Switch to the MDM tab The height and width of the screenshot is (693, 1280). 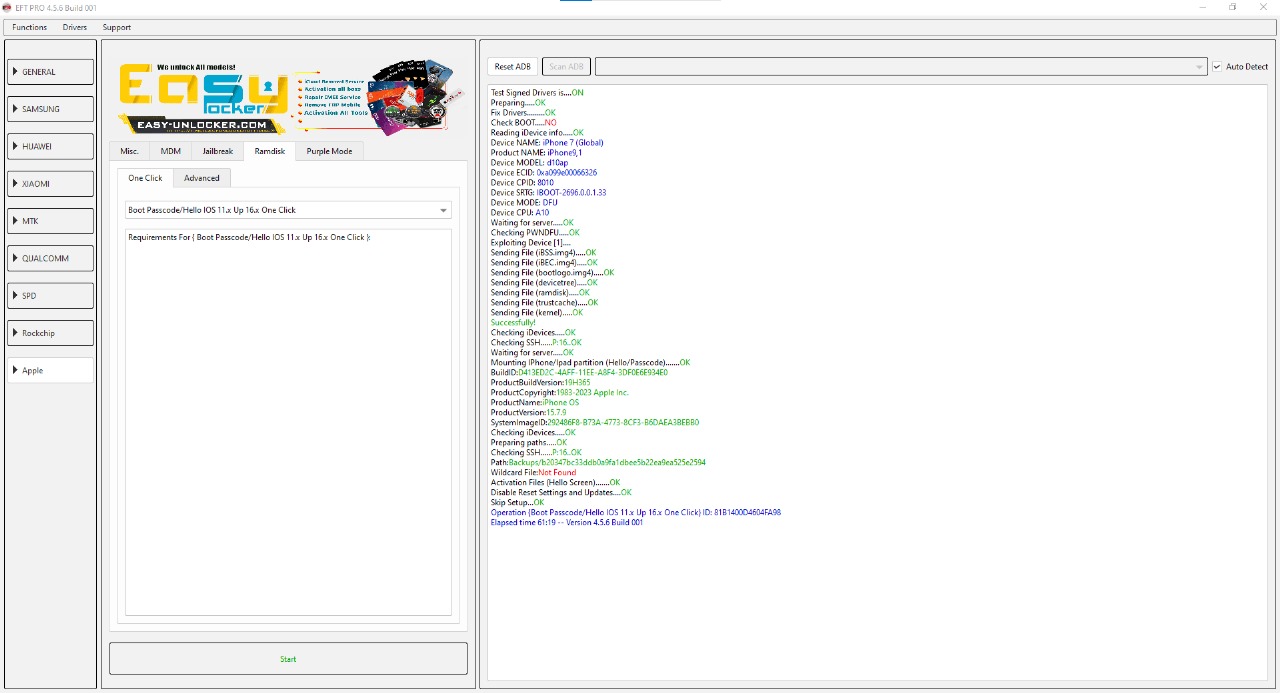[171, 151]
